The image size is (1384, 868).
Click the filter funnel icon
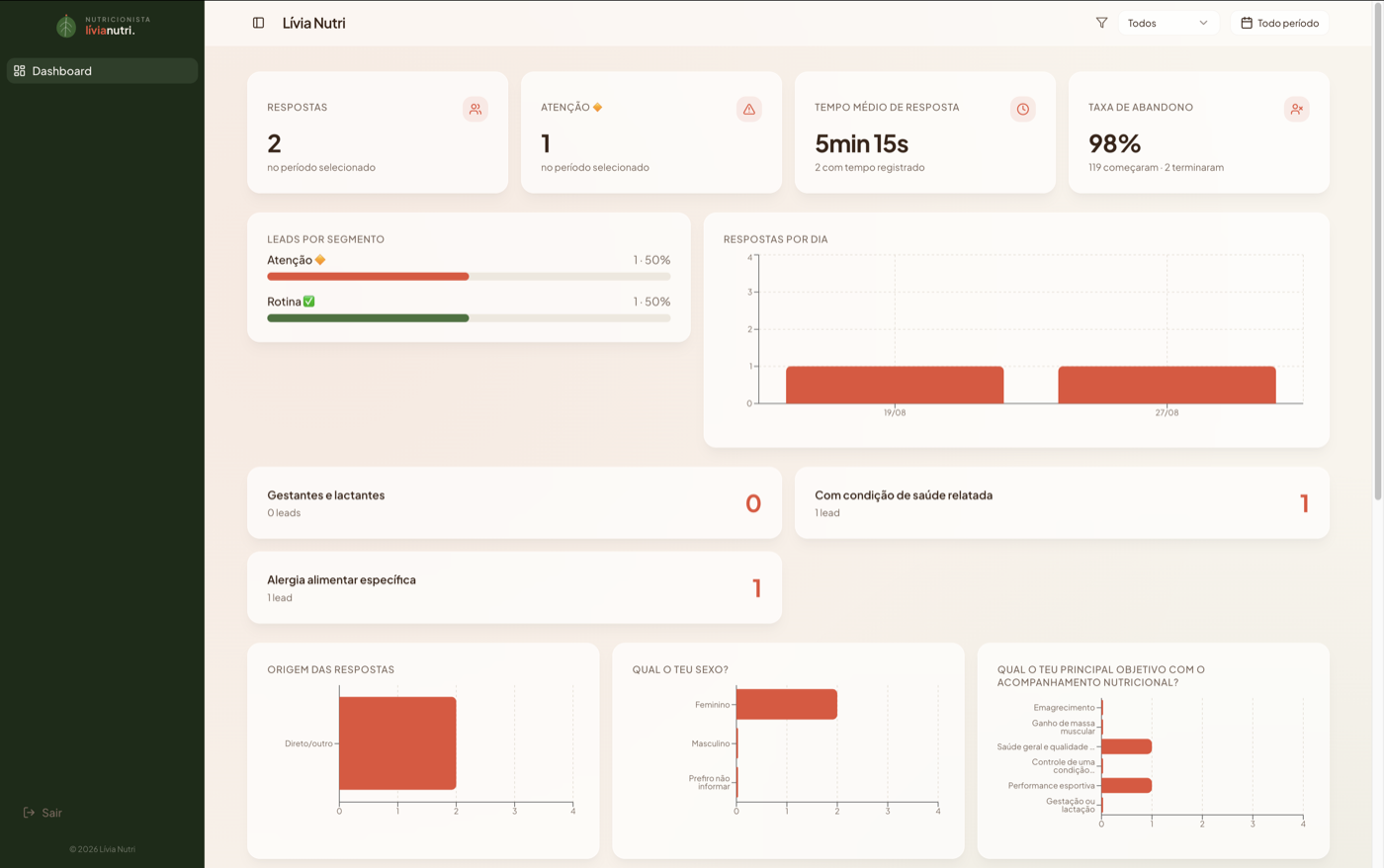pyautogui.click(x=1101, y=23)
